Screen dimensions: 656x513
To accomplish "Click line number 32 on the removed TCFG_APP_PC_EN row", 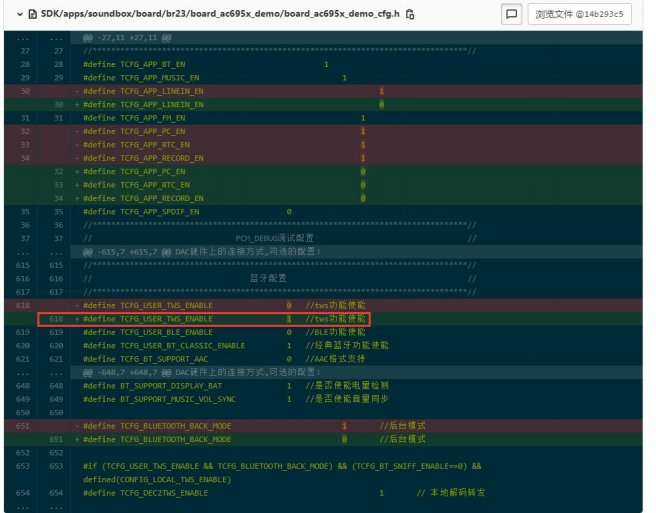I will 25,131.
